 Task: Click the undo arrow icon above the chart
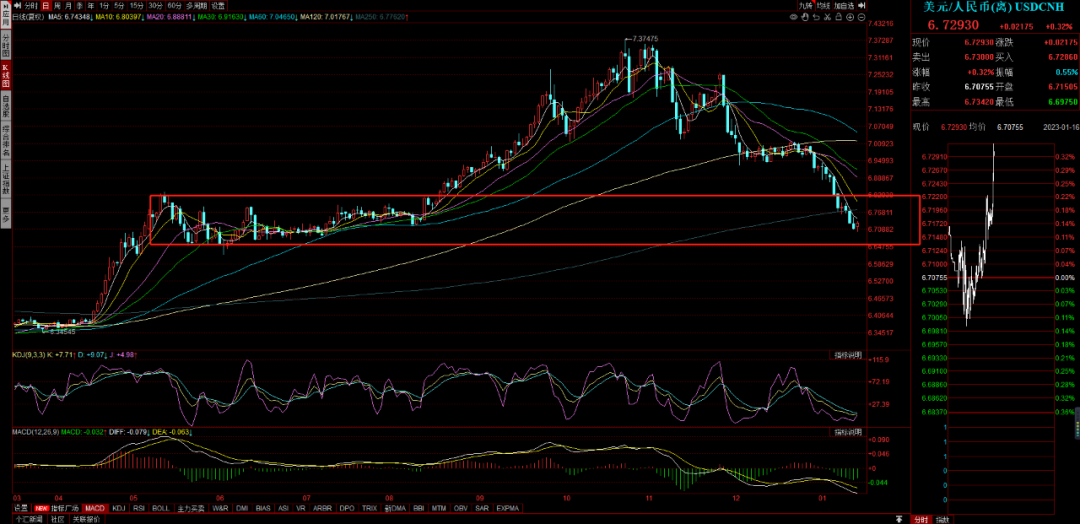(816, 17)
